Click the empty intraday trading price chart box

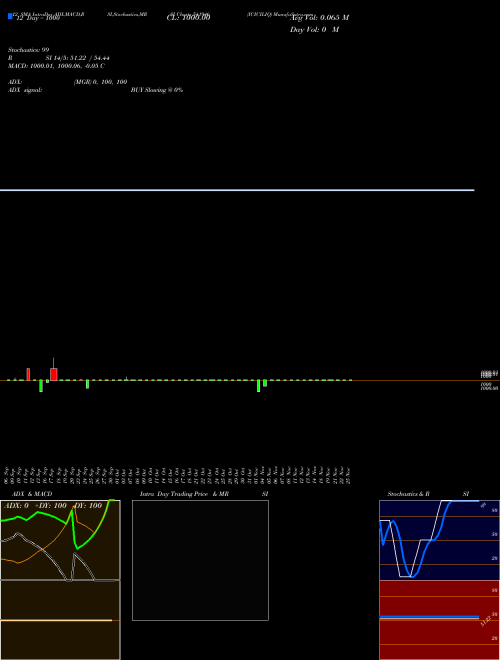coord(200,560)
